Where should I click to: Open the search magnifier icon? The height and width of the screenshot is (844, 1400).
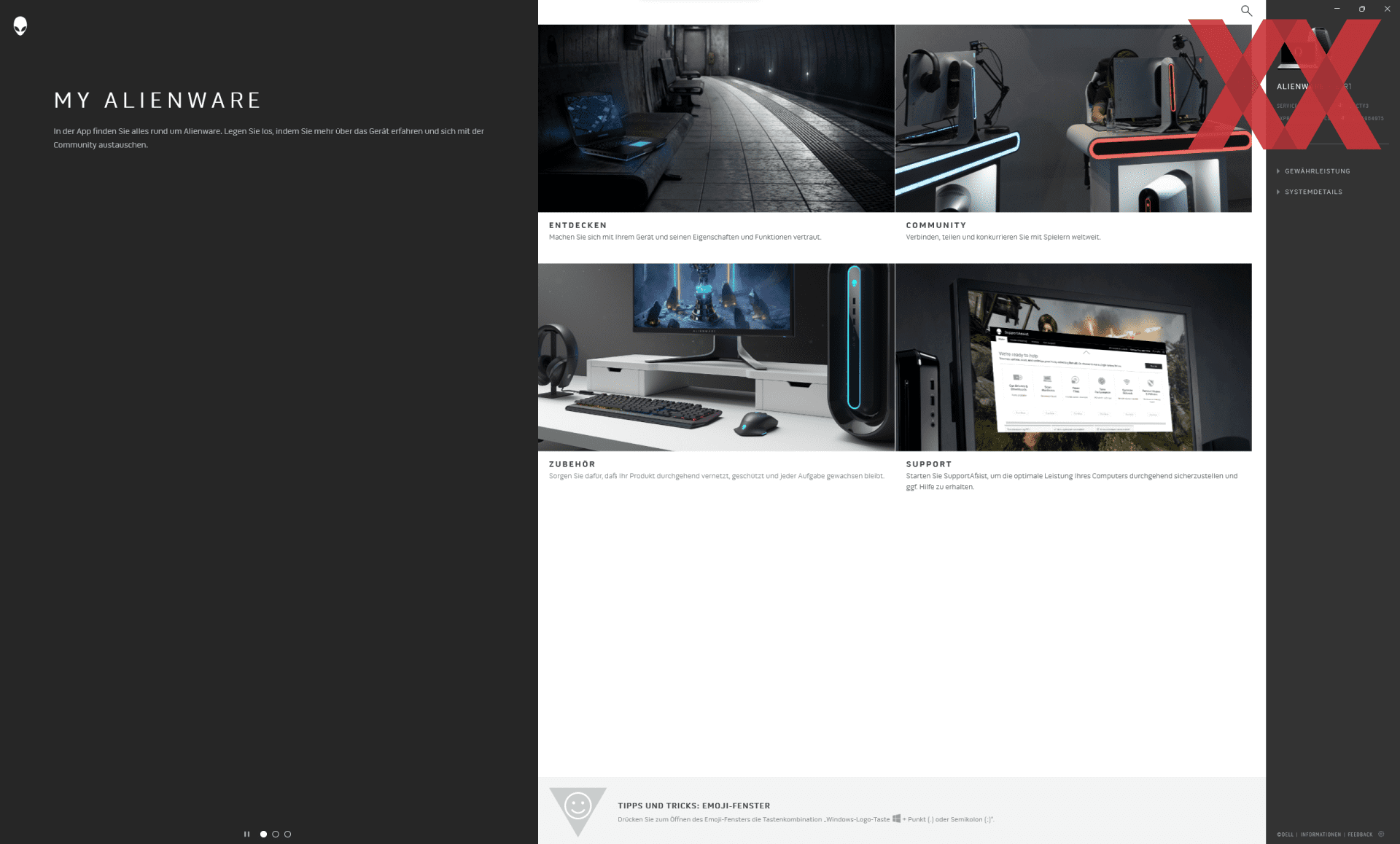pos(1246,10)
